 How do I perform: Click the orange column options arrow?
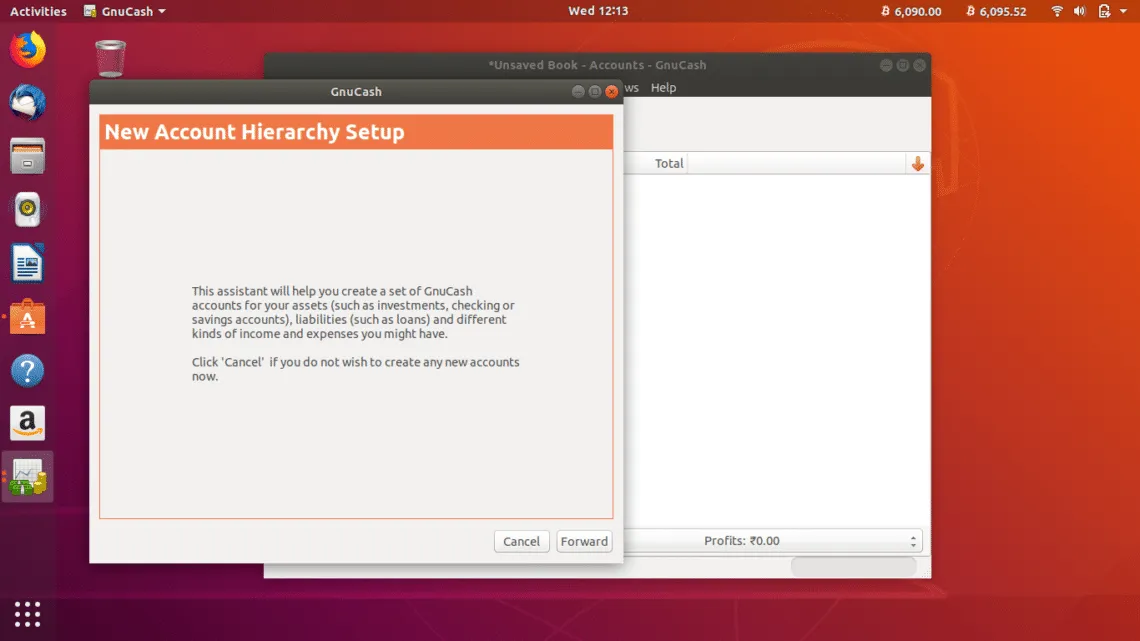918,164
